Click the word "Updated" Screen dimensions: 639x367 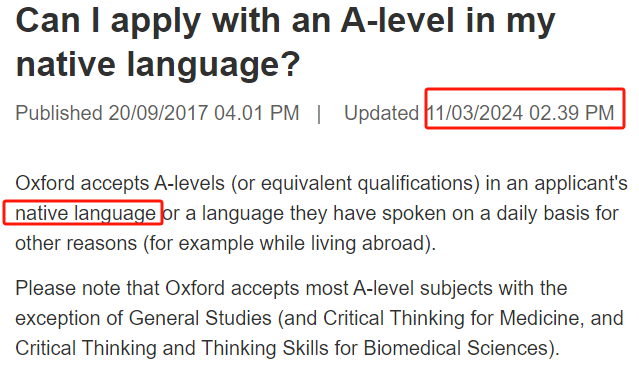click(381, 113)
